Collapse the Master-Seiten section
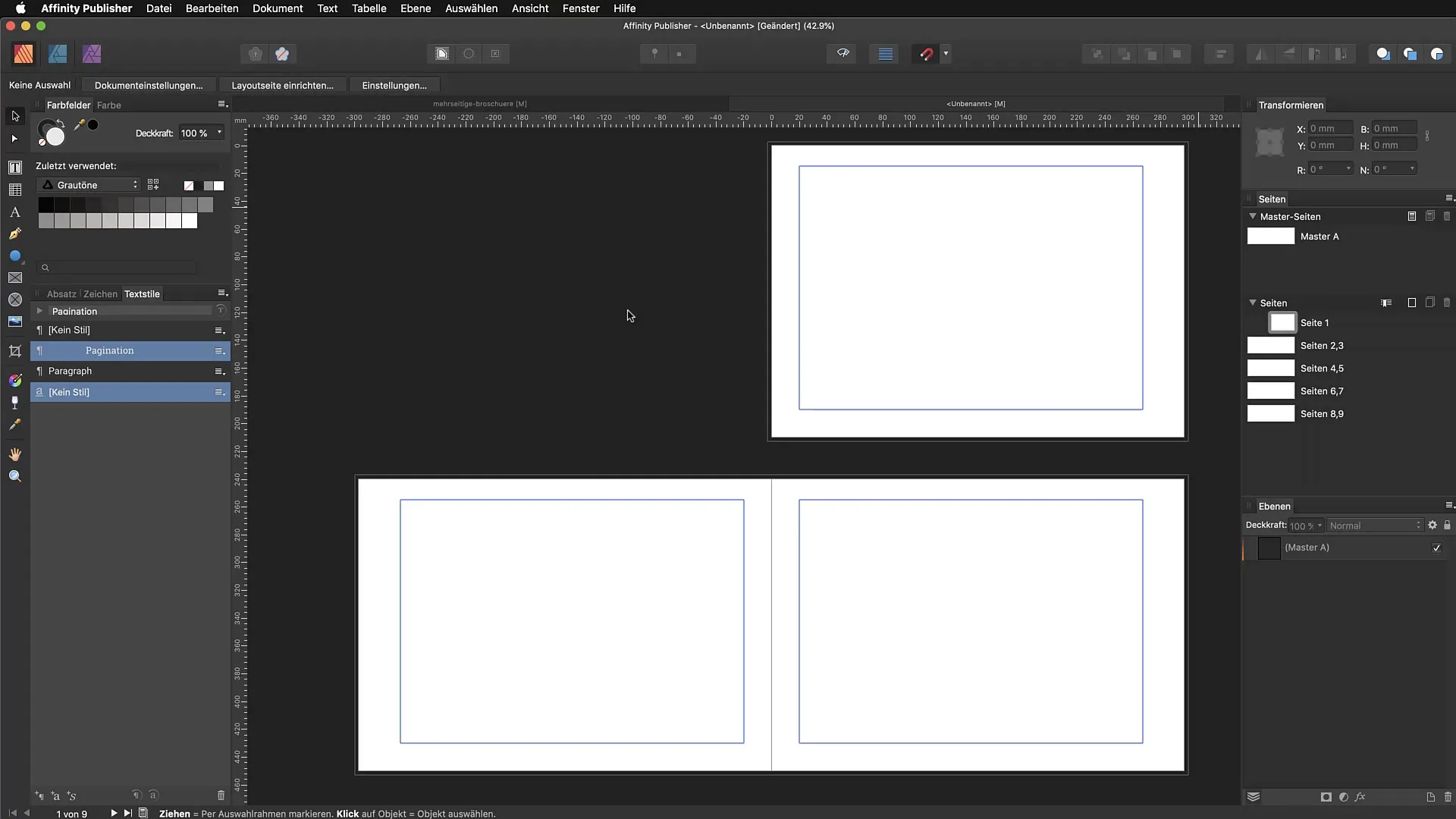Screen dimensions: 1456x819 [x=1253, y=216]
